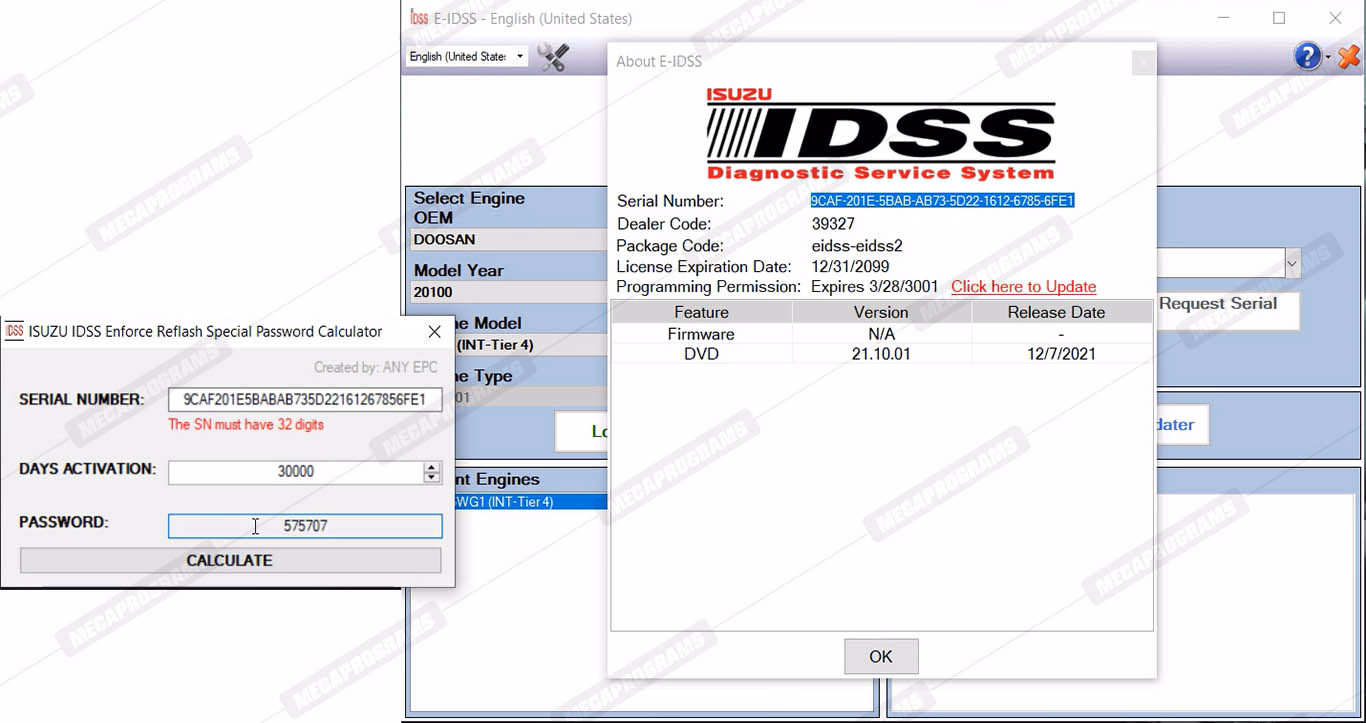Click the Model Year 20100 field
The height and width of the screenshot is (723, 1366).
[509, 293]
